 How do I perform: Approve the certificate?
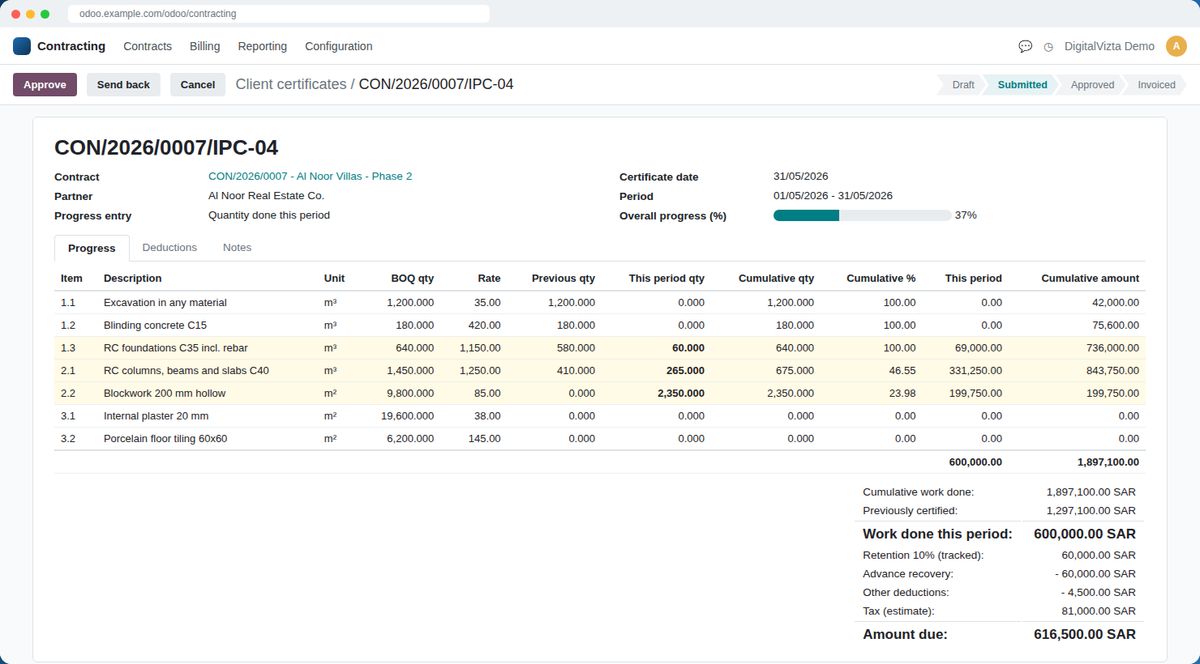(x=45, y=85)
